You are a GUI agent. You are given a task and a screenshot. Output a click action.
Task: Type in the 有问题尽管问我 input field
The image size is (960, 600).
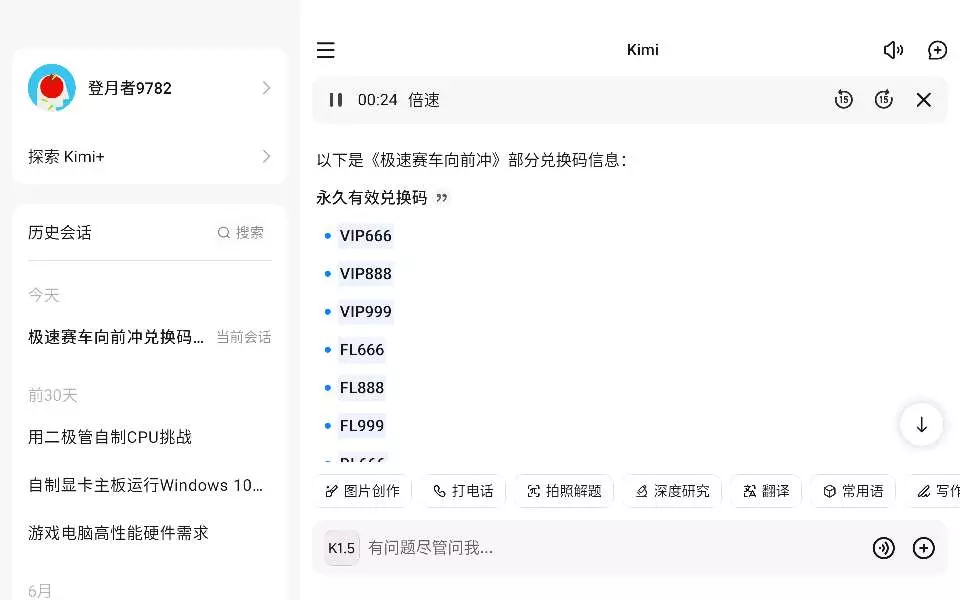click(600, 548)
